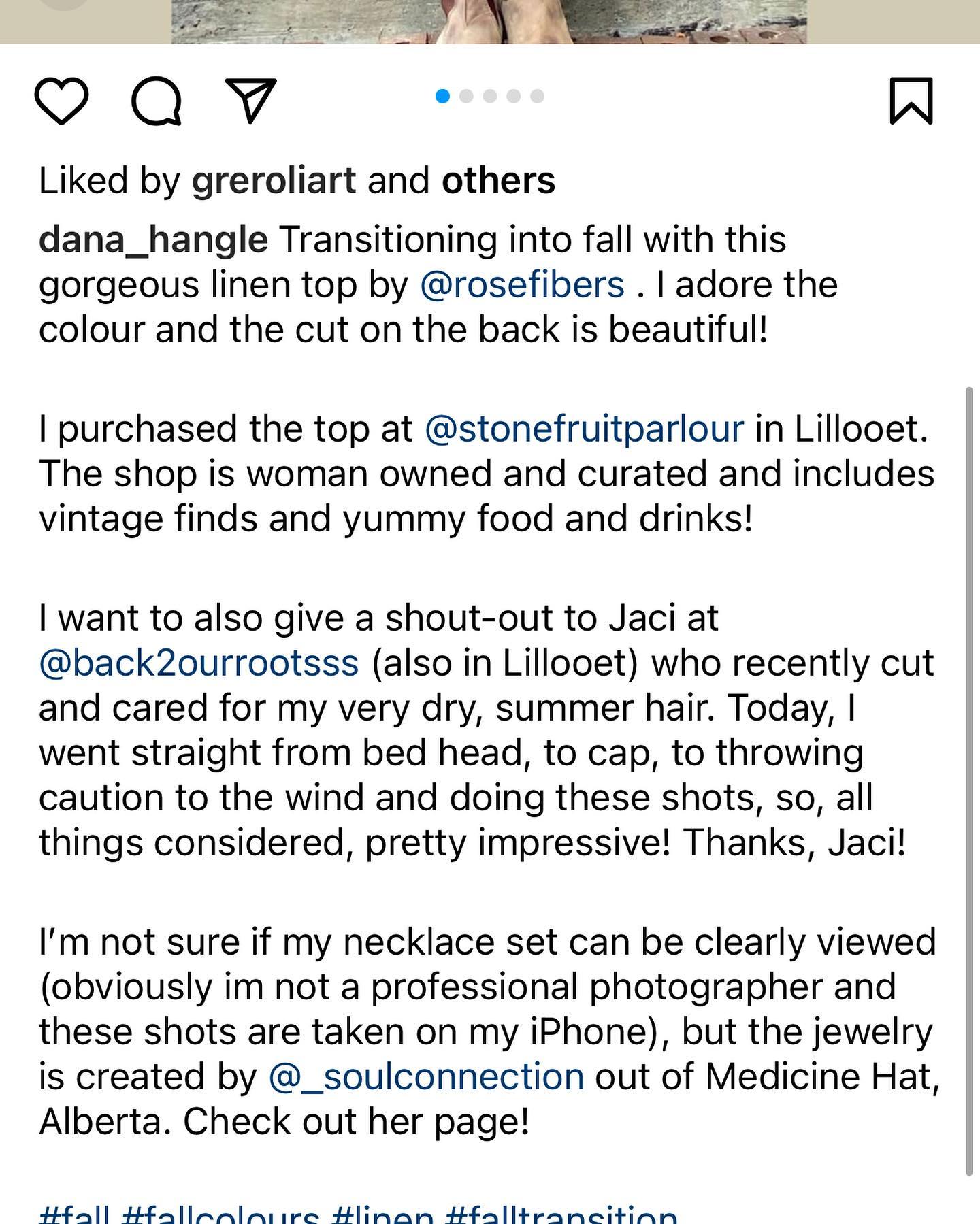Open greroliart's profile from likes
This screenshot has width=980, height=1224.
click(274, 181)
